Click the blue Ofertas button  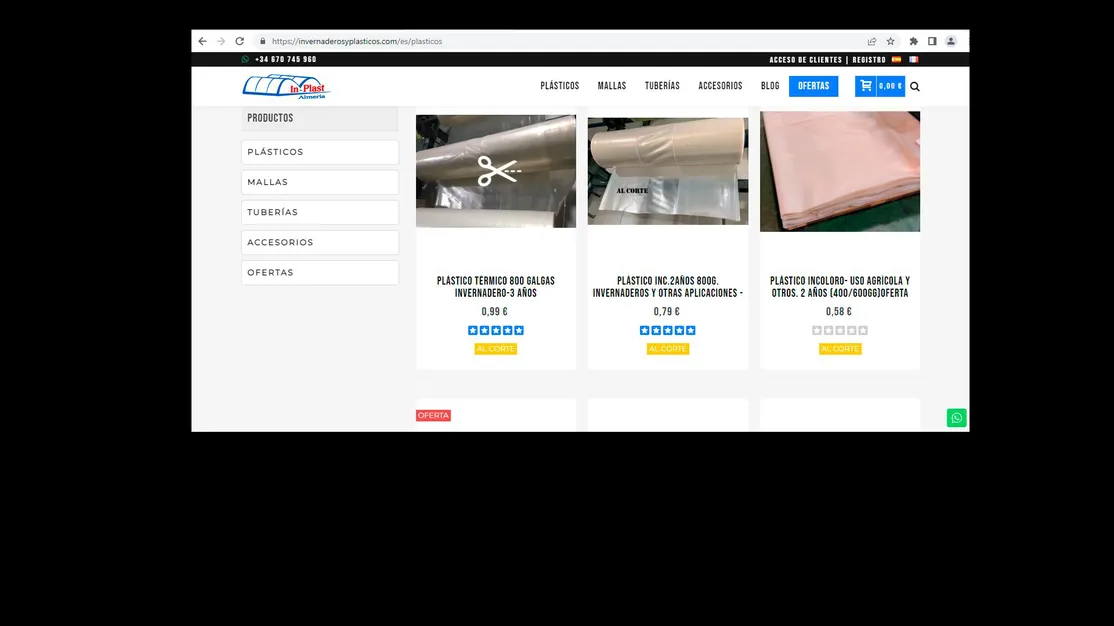[x=813, y=86]
